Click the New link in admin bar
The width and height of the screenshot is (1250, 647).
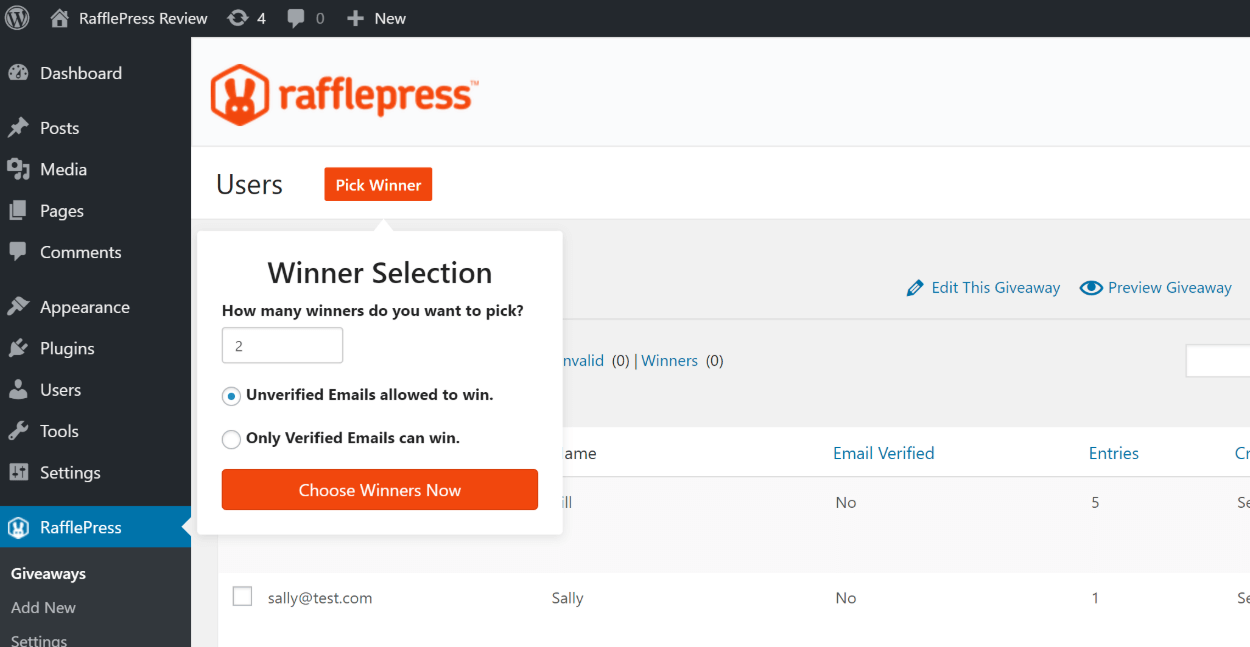pyautogui.click(x=390, y=18)
